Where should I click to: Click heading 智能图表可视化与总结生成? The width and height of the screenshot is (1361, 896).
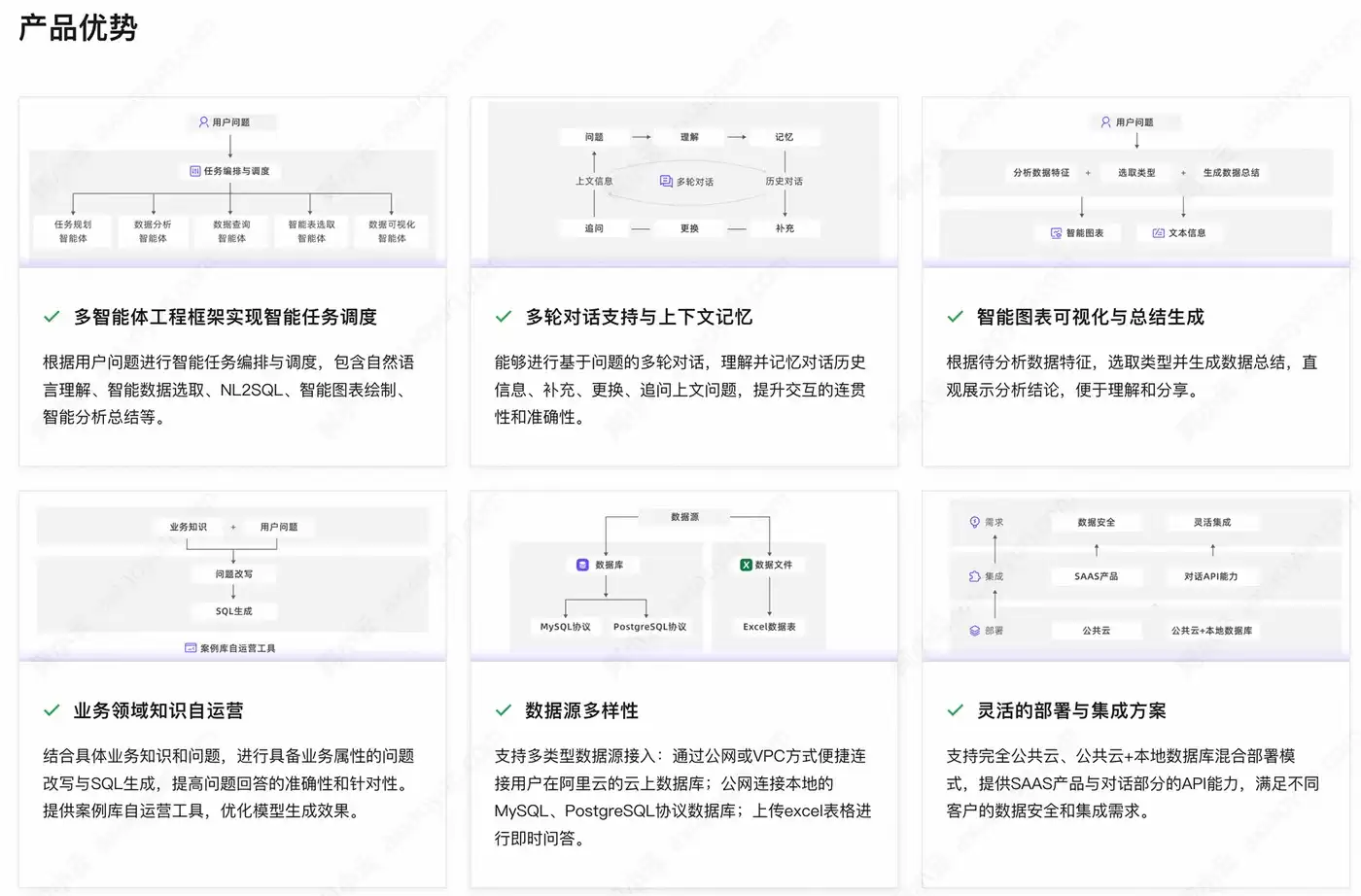1091,317
